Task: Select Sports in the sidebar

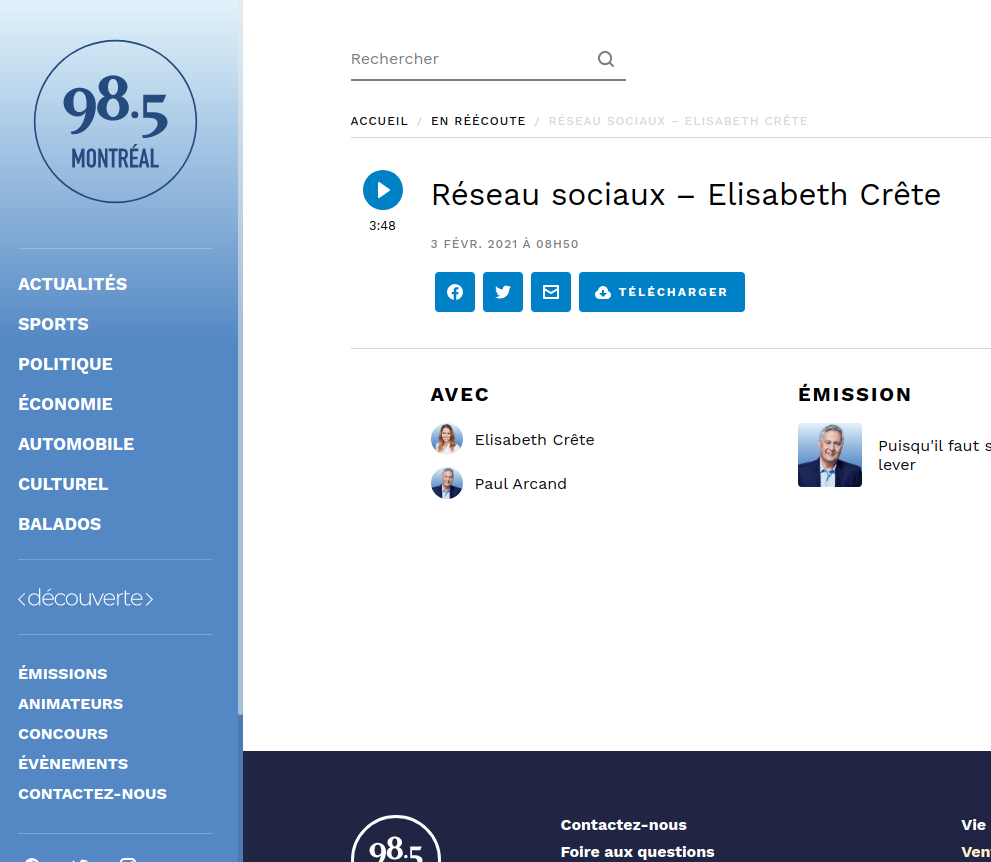Action: [53, 324]
